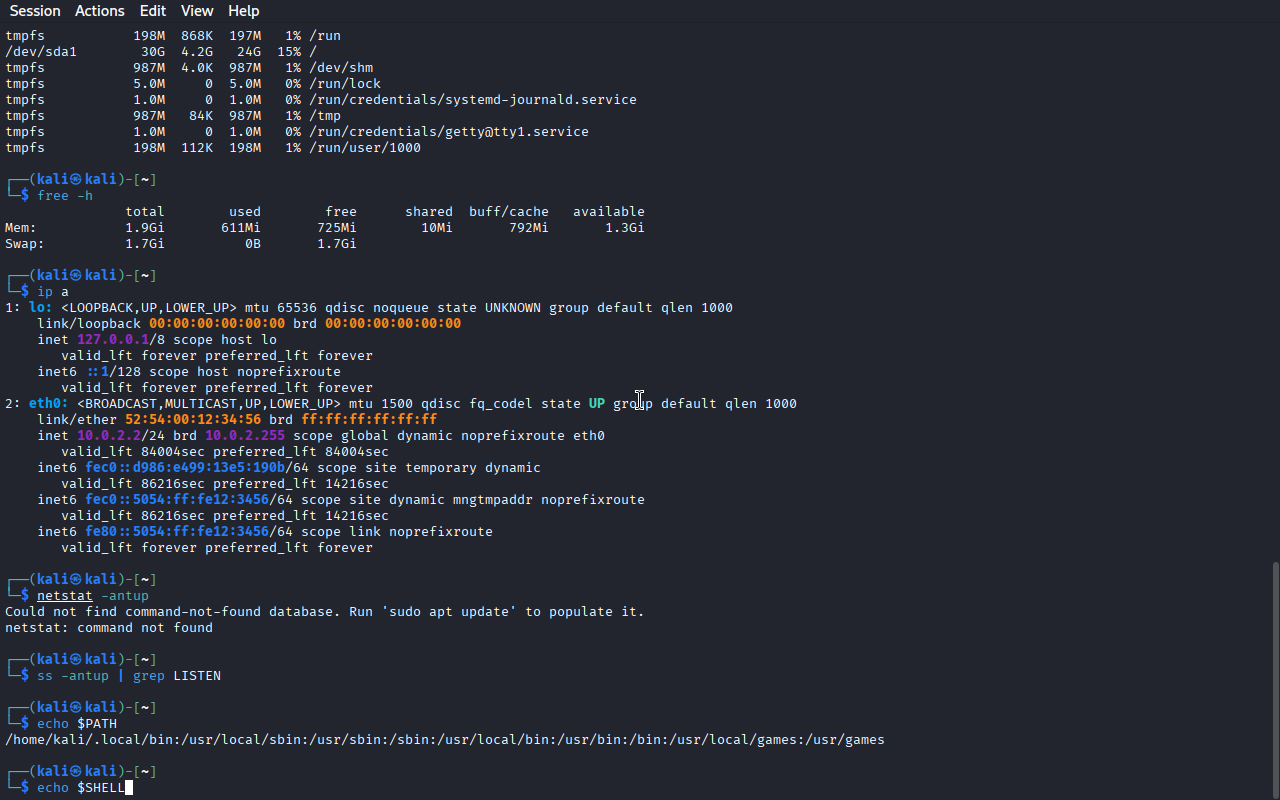1280x800 pixels.
Task: Click the 'free -h' command text
Action: [x=65, y=196]
